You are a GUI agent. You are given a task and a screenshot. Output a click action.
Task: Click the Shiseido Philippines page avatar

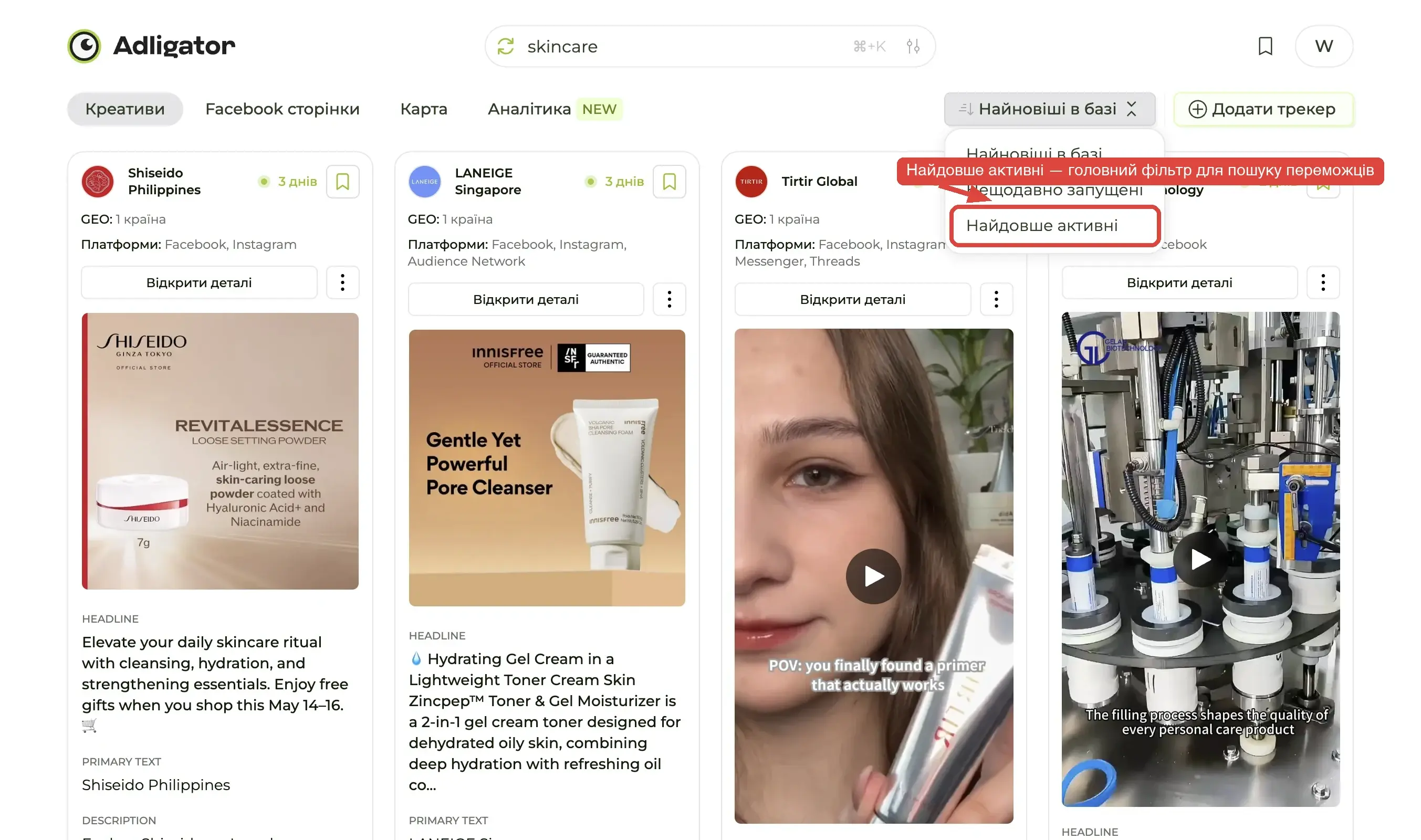click(x=97, y=182)
